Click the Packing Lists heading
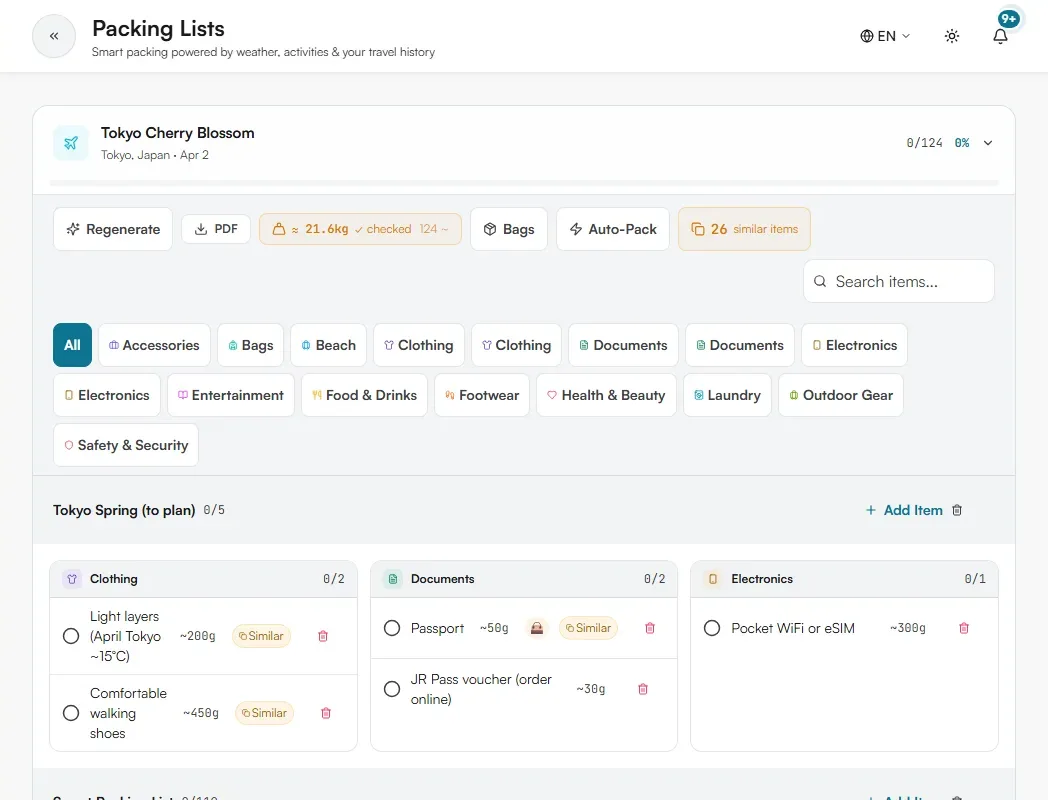The width and height of the screenshot is (1048, 800). (x=158, y=29)
